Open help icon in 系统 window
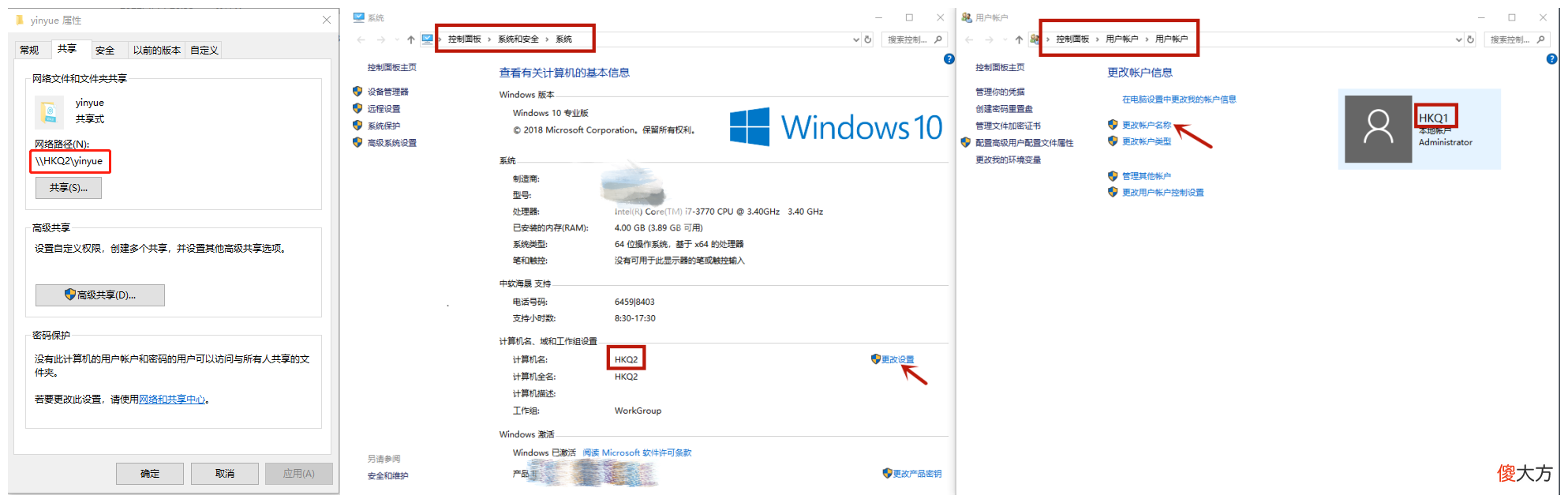The height and width of the screenshot is (503, 1568). (x=949, y=59)
